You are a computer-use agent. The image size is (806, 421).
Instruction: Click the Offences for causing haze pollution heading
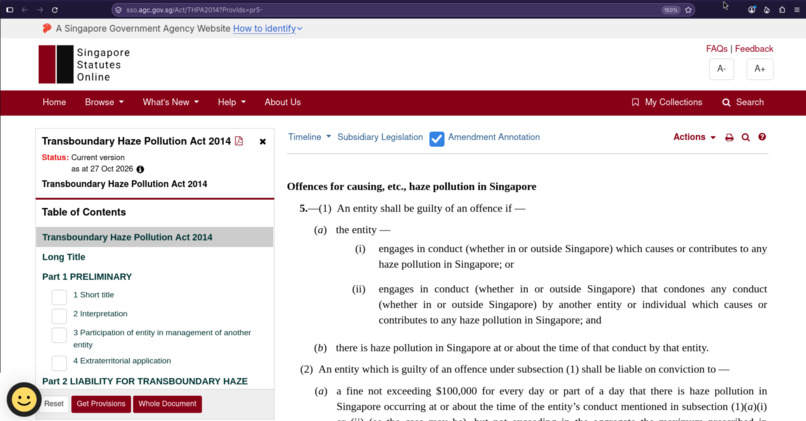pos(411,187)
